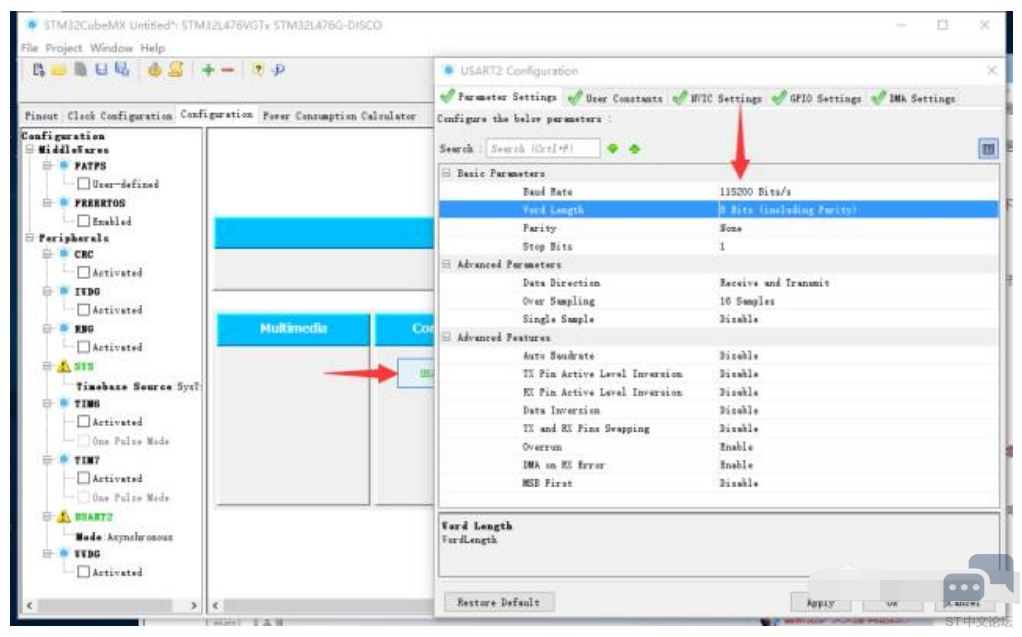Collapse the Peripherals tree node
The image size is (1022, 637).
click(x=30, y=238)
